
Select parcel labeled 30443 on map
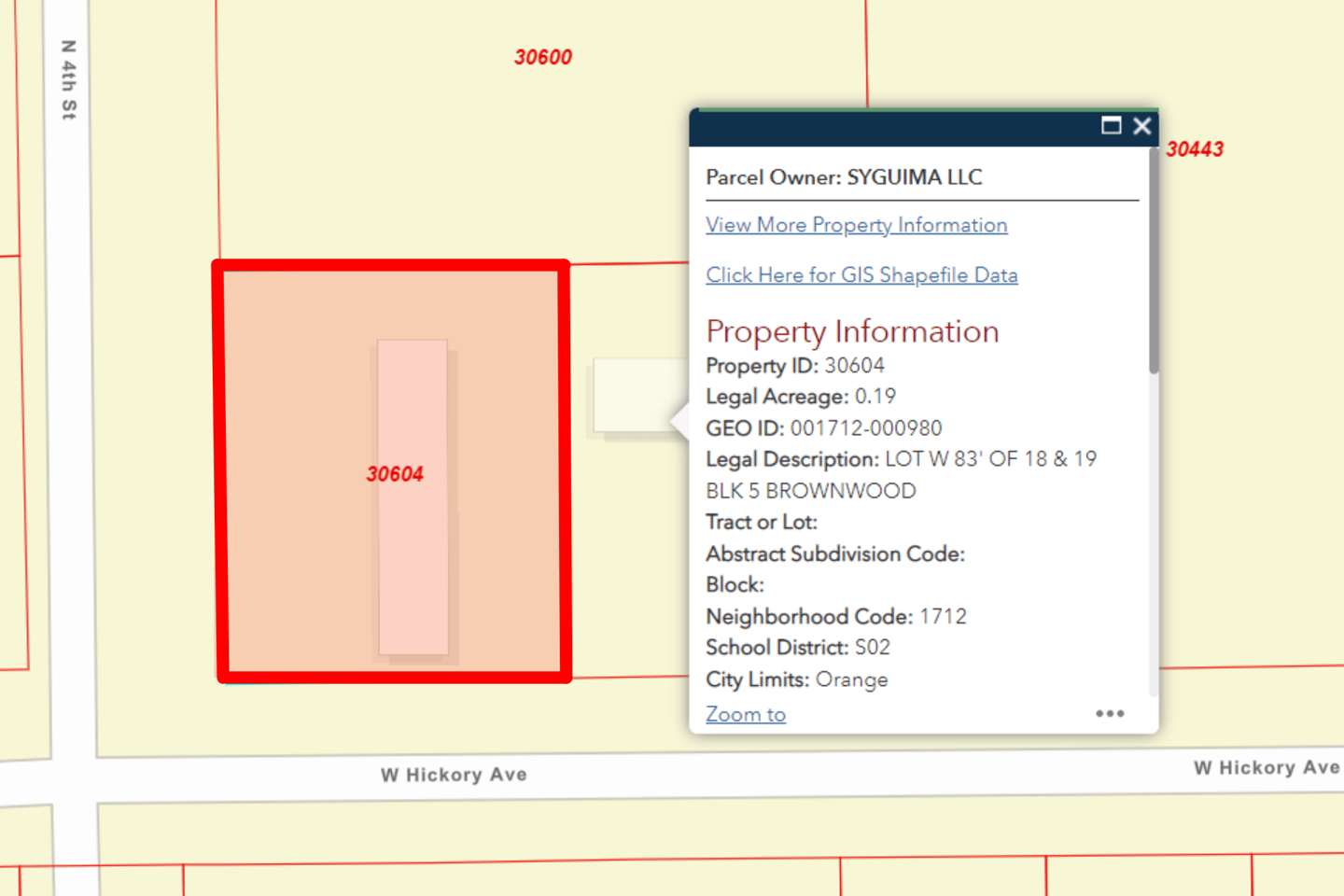coord(1195,149)
